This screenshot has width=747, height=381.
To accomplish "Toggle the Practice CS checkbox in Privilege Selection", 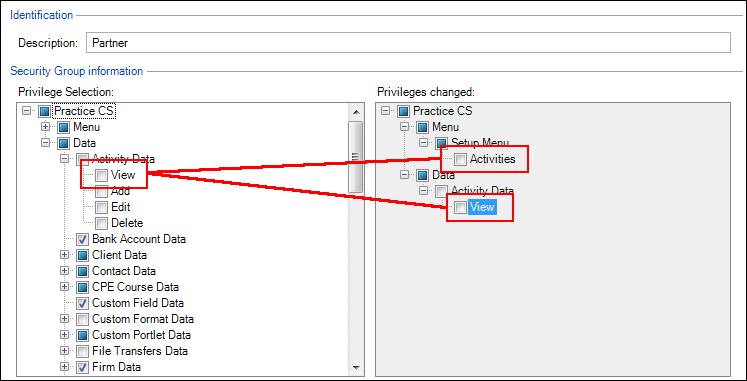I will 45,111.
